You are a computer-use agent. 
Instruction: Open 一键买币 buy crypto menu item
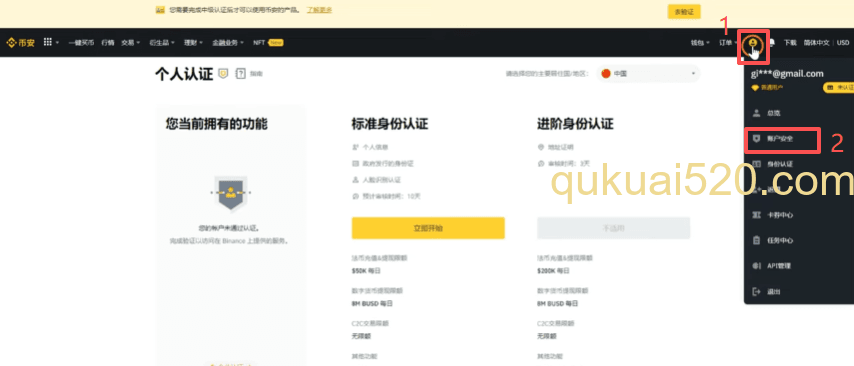pos(81,42)
